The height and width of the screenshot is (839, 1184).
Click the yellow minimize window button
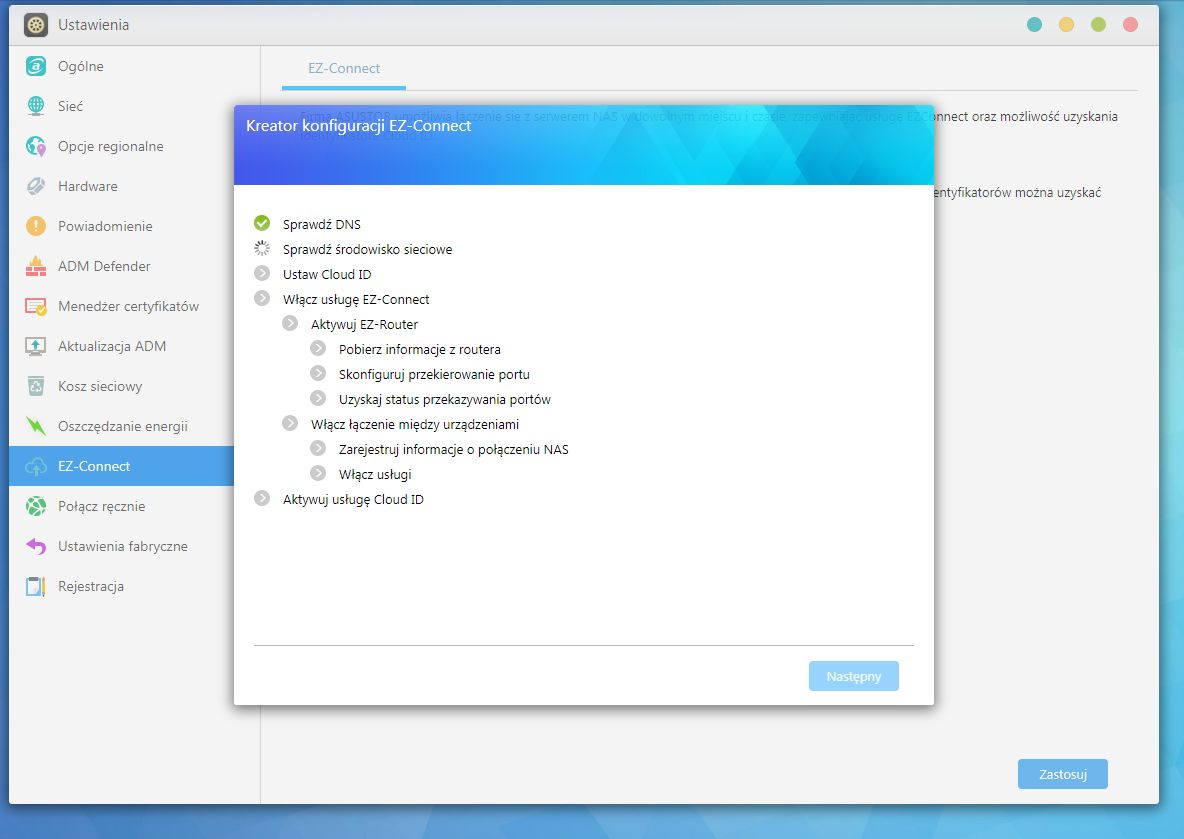(1066, 25)
